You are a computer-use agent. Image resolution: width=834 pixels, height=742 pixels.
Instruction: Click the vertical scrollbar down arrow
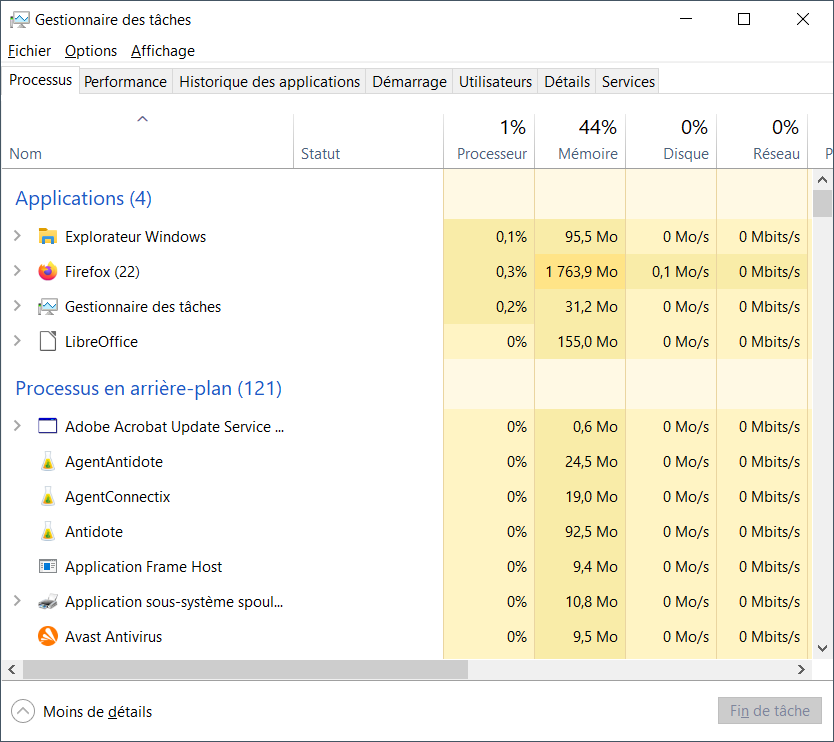click(822, 648)
